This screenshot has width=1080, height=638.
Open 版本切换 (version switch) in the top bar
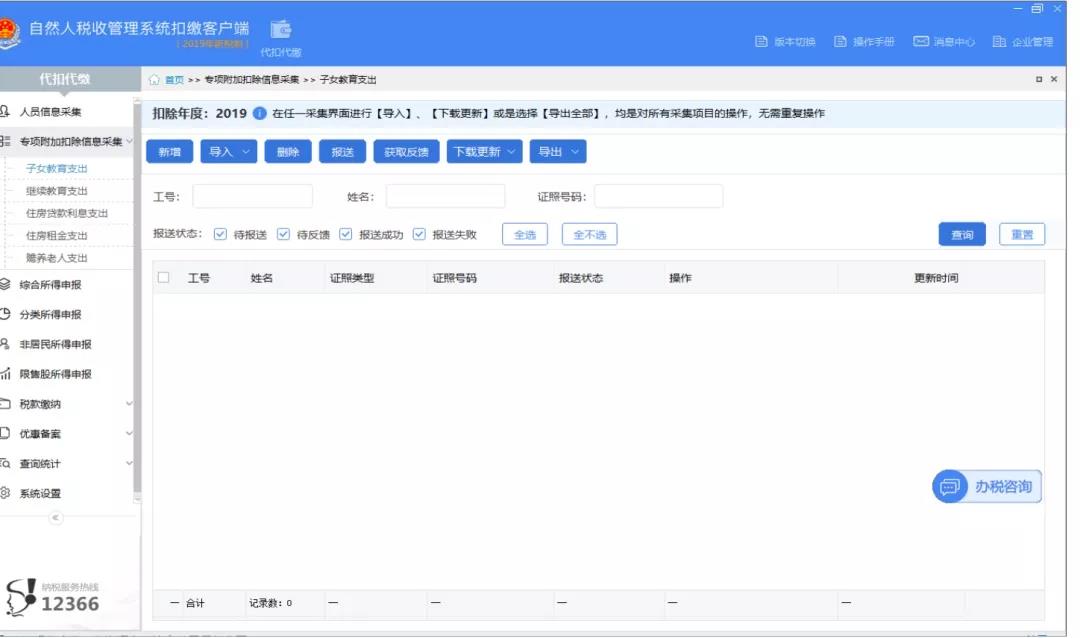pos(791,42)
